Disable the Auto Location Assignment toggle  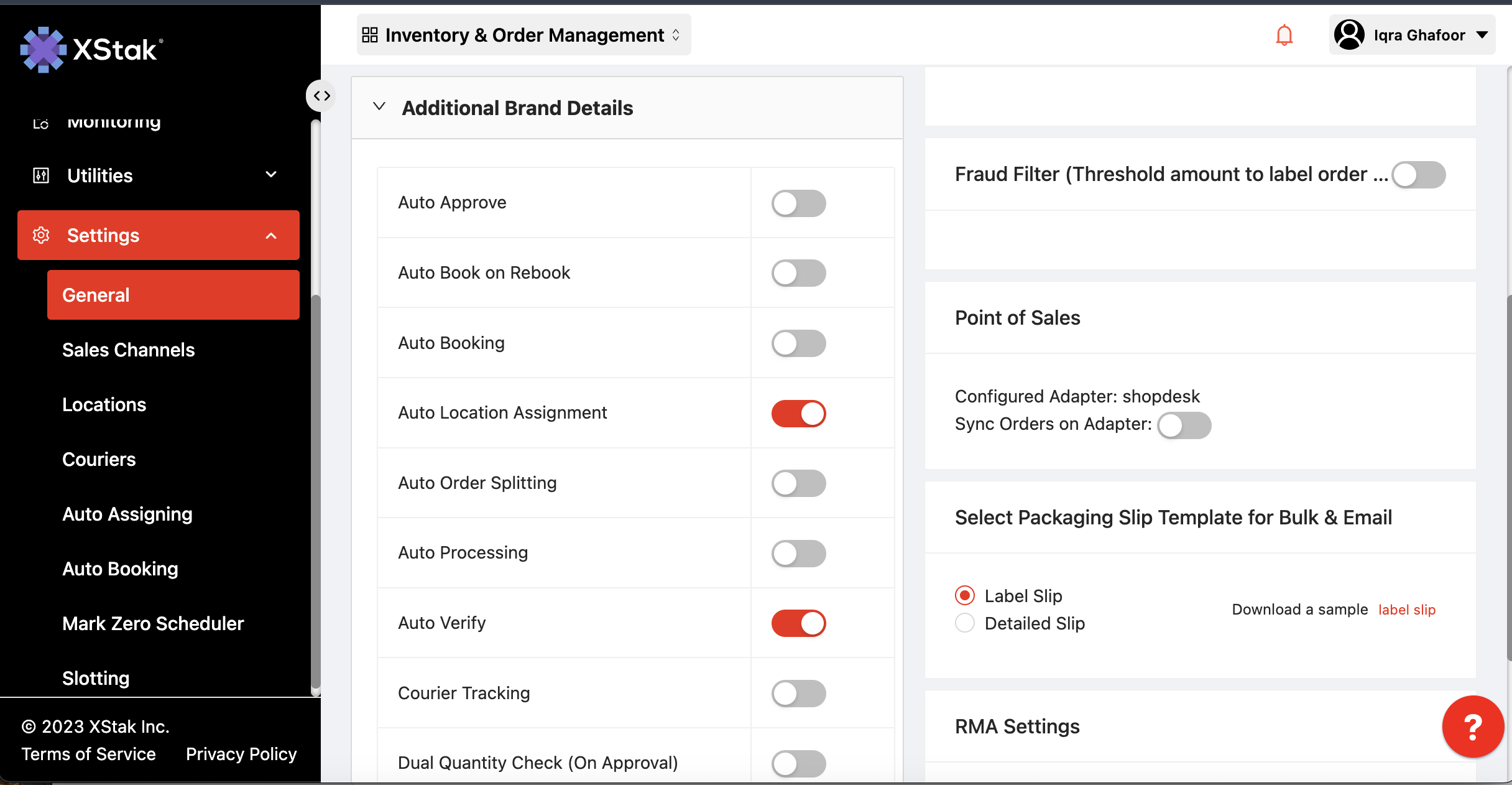pyautogui.click(x=798, y=413)
